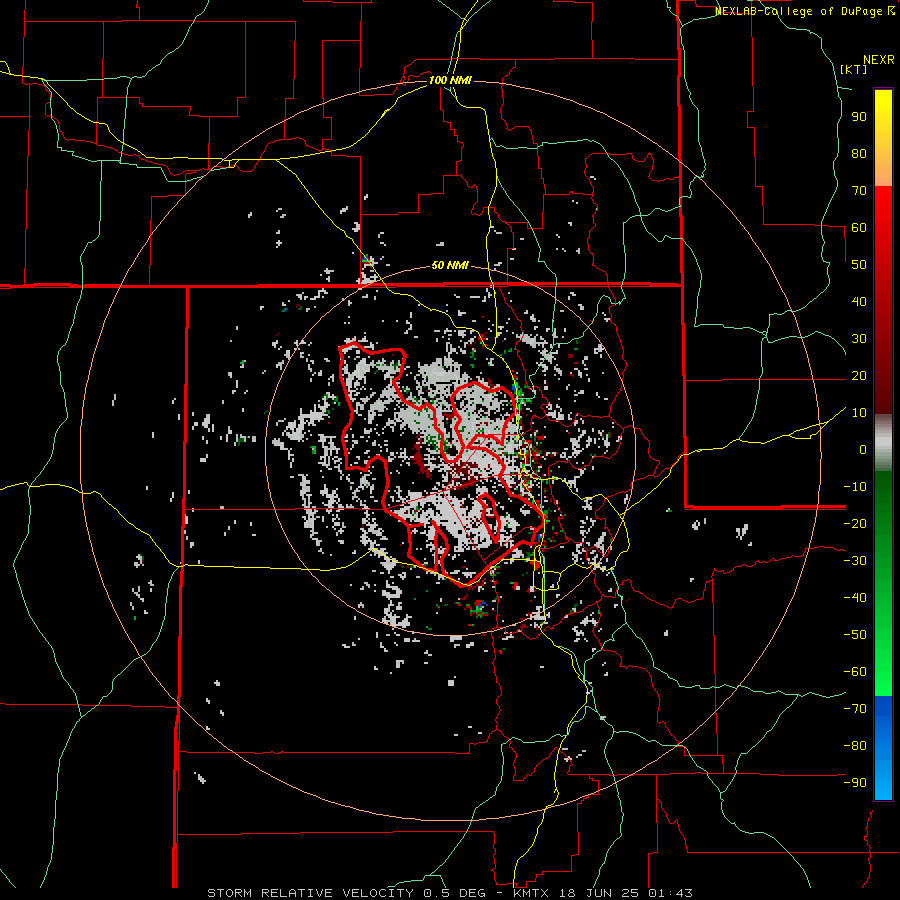Select the 0 knot scale label
The image size is (900, 900).
pos(863,449)
